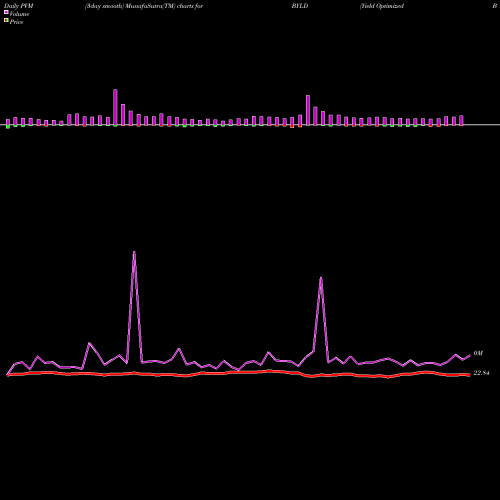This screenshot has height=500, width=500.
Task: Click the Volume legend color swatch
Action: (x=6, y=12)
